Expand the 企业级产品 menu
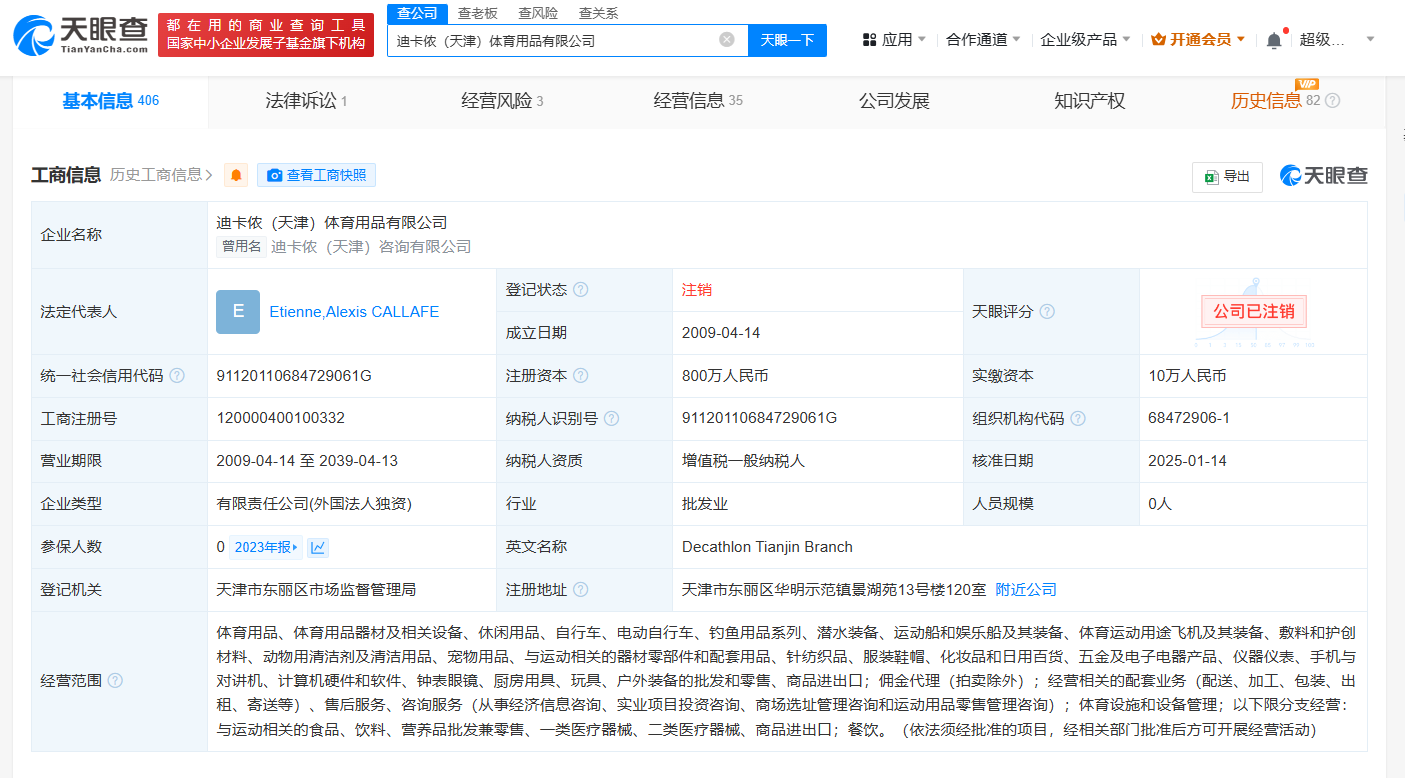Image resolution: width=1405 pixels, height=778 pixels. tap(1085, 40)
